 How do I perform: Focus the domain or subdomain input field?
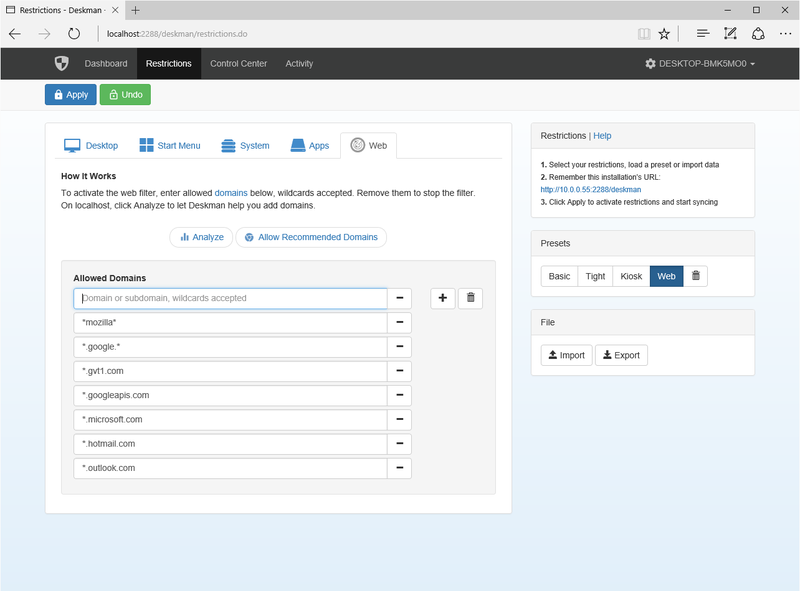pos(230,299)
